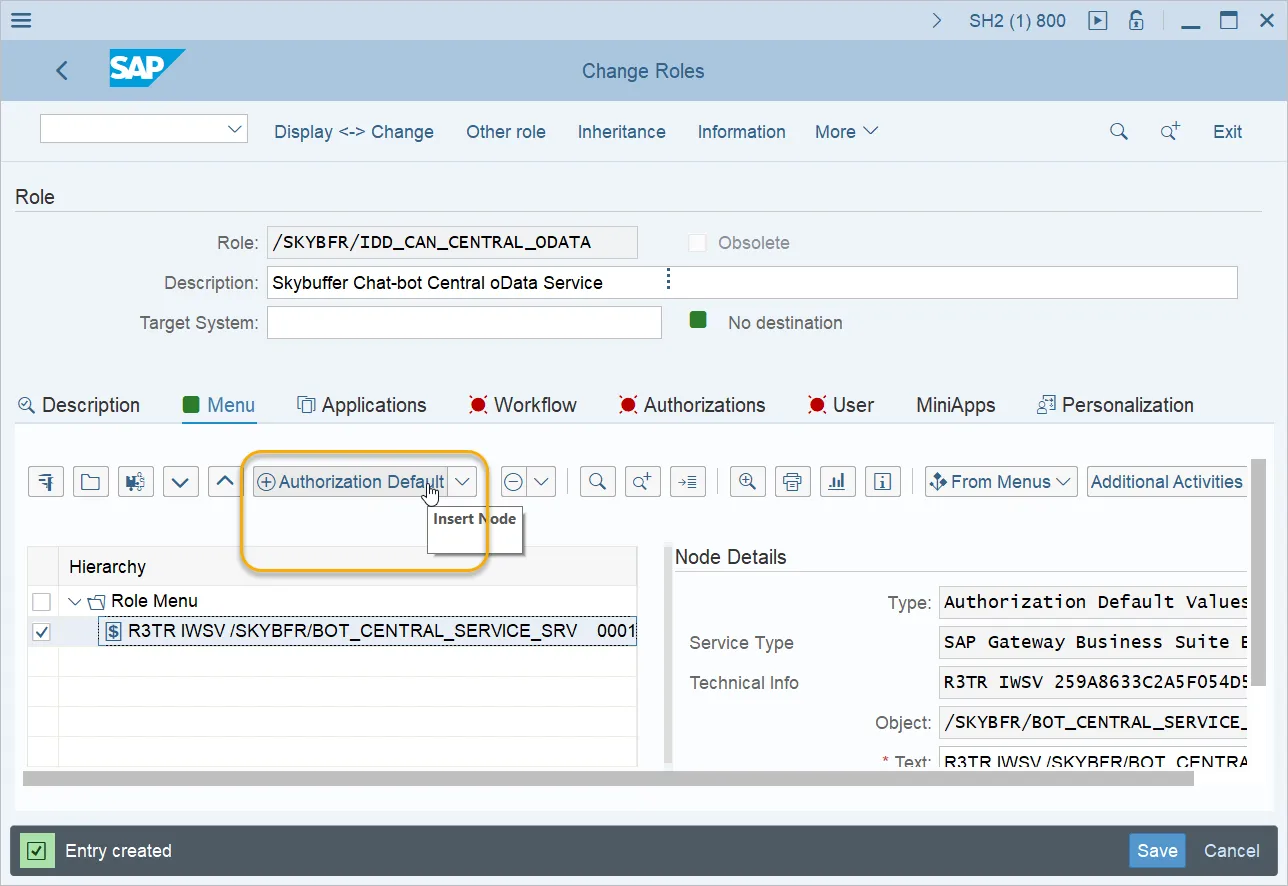
Task: Open the Applications tab
Action: click(362, 405)
